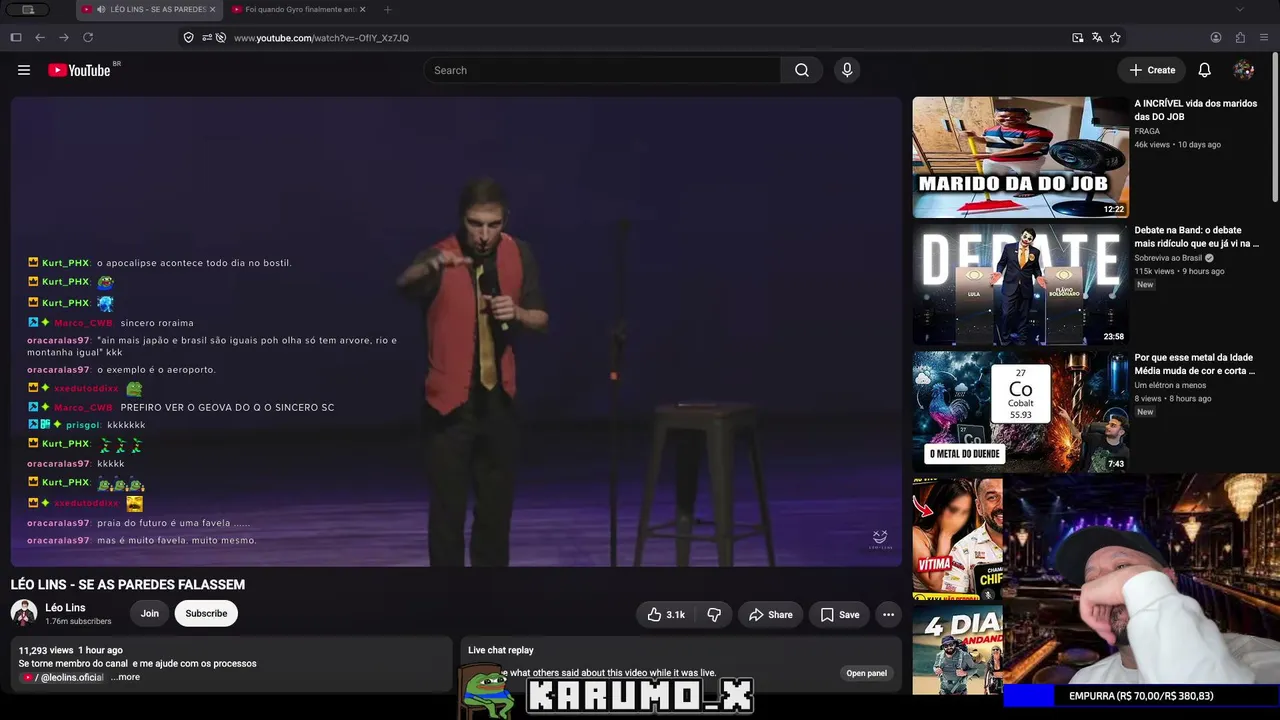This screenshot has width=1280, height=720.
Task: Click the macOS window controls pill
Action: [28, 10]
